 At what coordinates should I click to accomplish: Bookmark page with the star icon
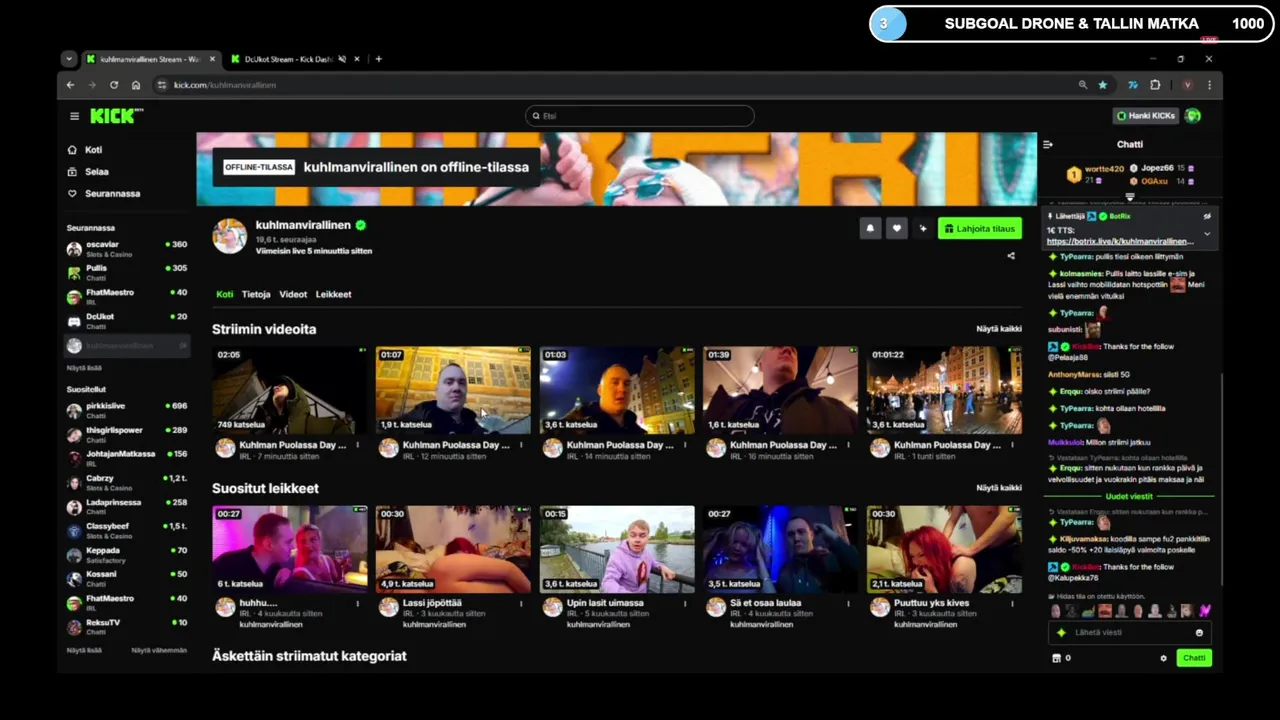point(1103,85)
